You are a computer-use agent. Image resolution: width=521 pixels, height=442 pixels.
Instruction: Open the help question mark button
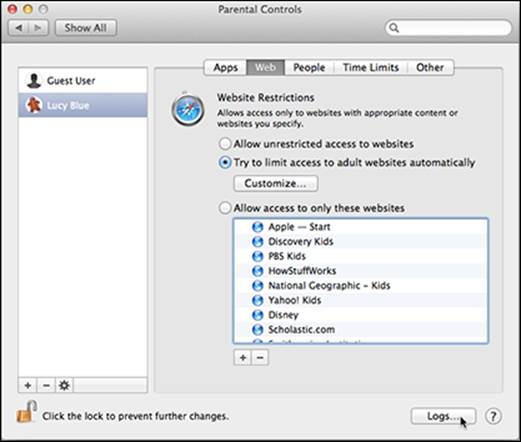[493, 416]
